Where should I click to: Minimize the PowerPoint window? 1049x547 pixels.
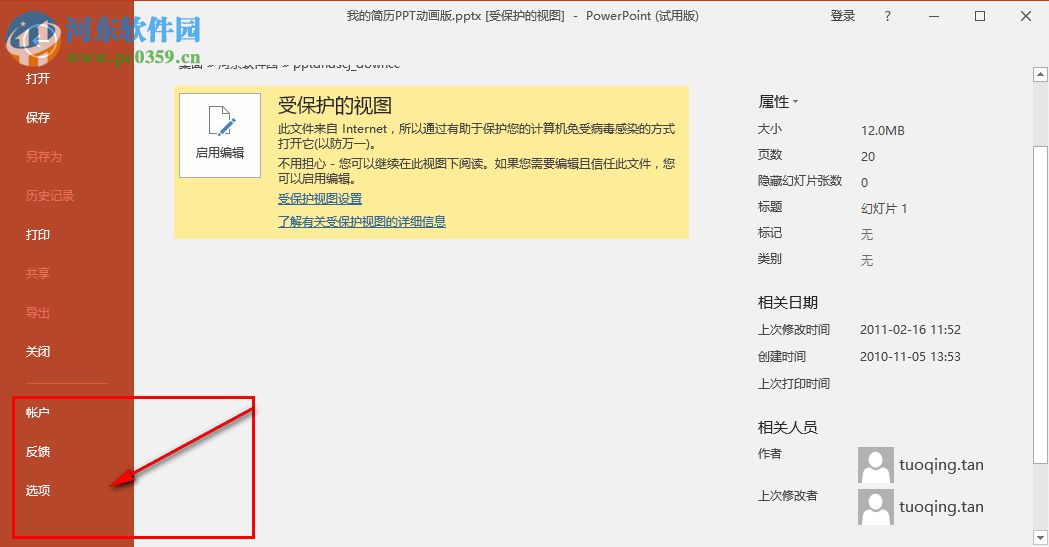coord(934,16)
